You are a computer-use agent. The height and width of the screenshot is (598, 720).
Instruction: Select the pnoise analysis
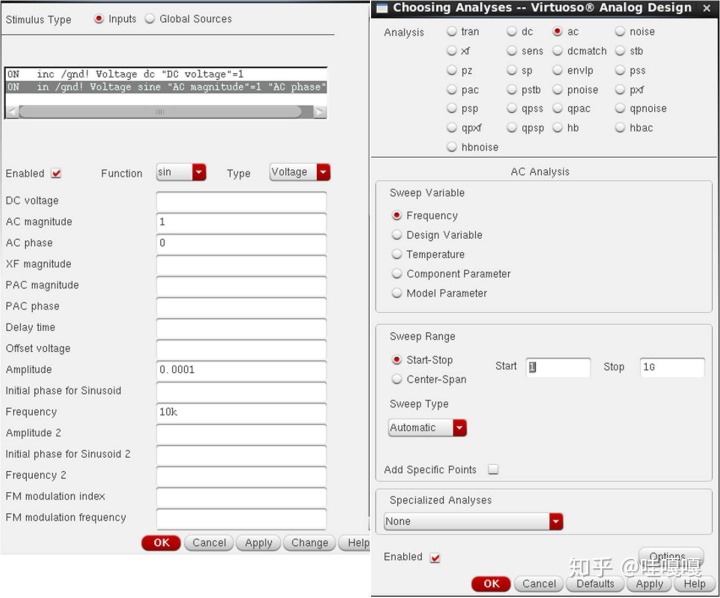pos(557,90)
